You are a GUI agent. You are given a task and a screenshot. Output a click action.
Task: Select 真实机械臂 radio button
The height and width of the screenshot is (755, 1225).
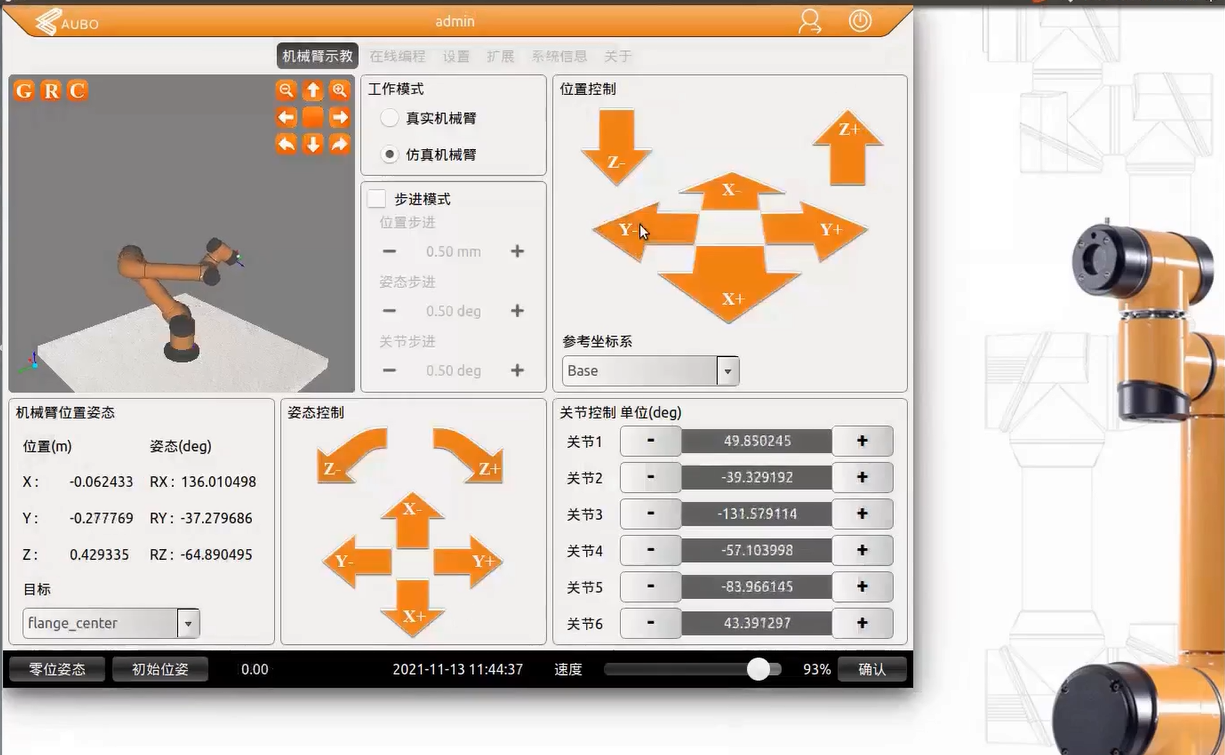pyautogui.click(x=390, y=118)
